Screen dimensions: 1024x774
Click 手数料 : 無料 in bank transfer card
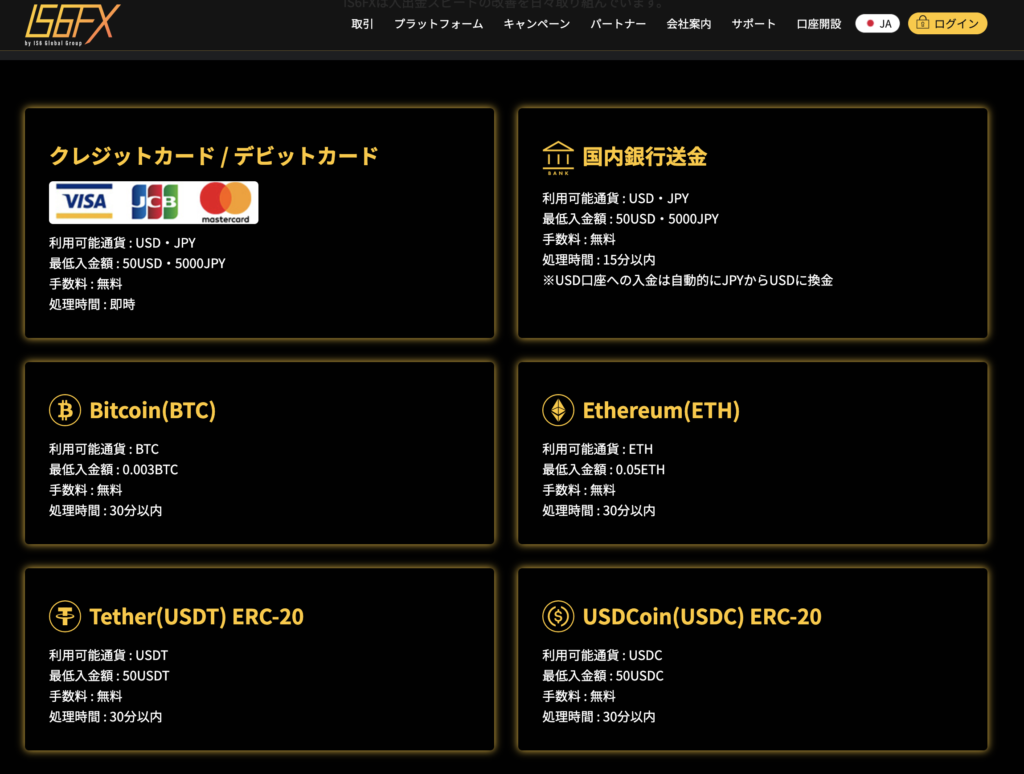[579, 239]
